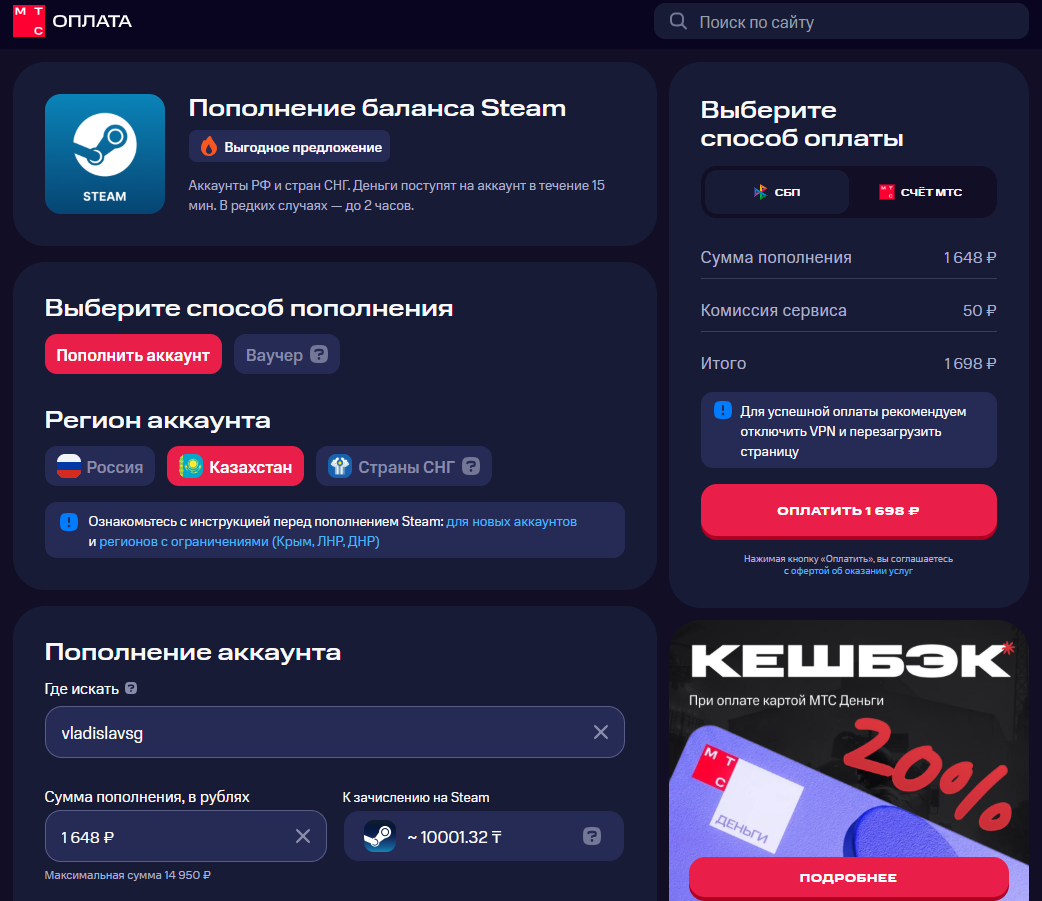This screenshot has height=901, width=1042.
Task: Choose Страны СНГ as account region
Action: click(403, 466)
